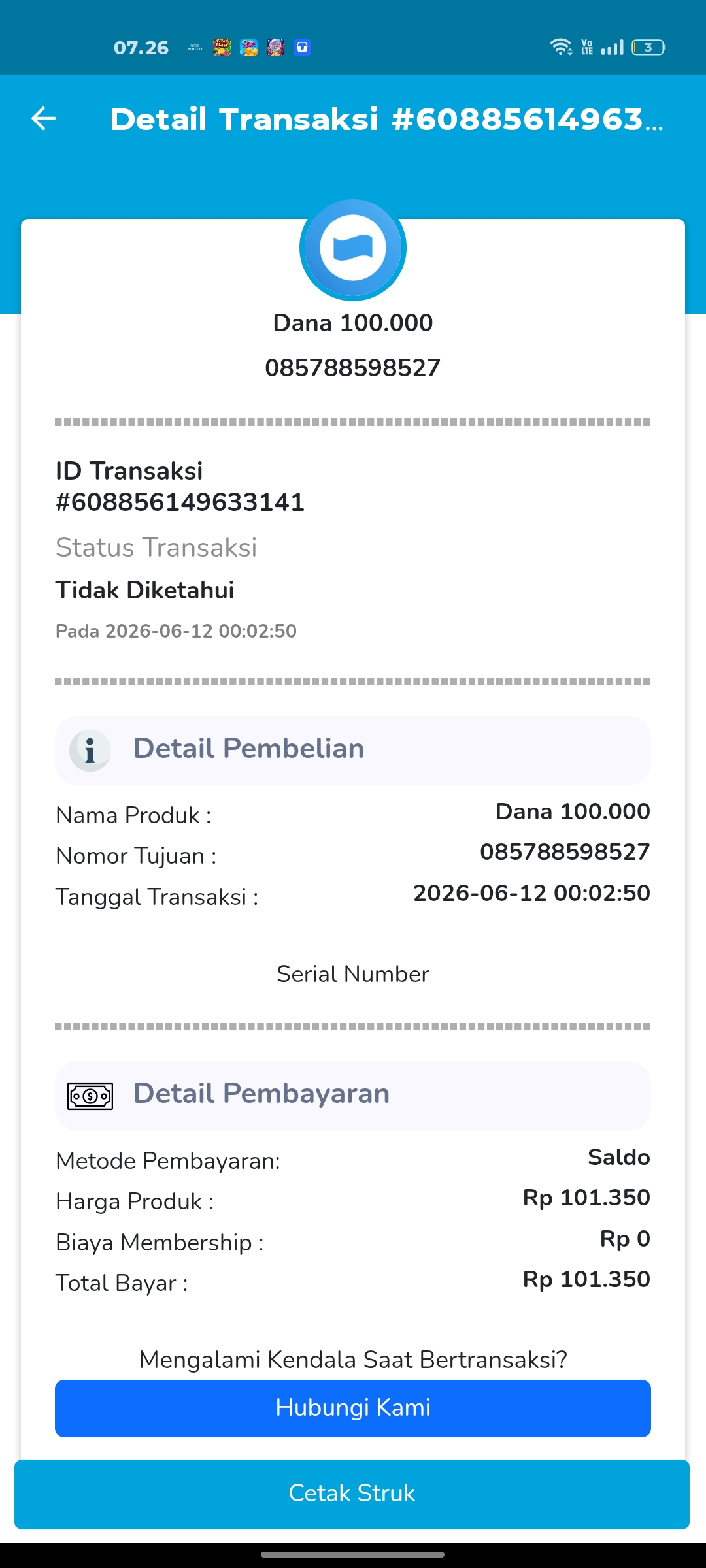706x1568 pixels.
Task: Tap the Serial Number label
Action: coord(353,974)
